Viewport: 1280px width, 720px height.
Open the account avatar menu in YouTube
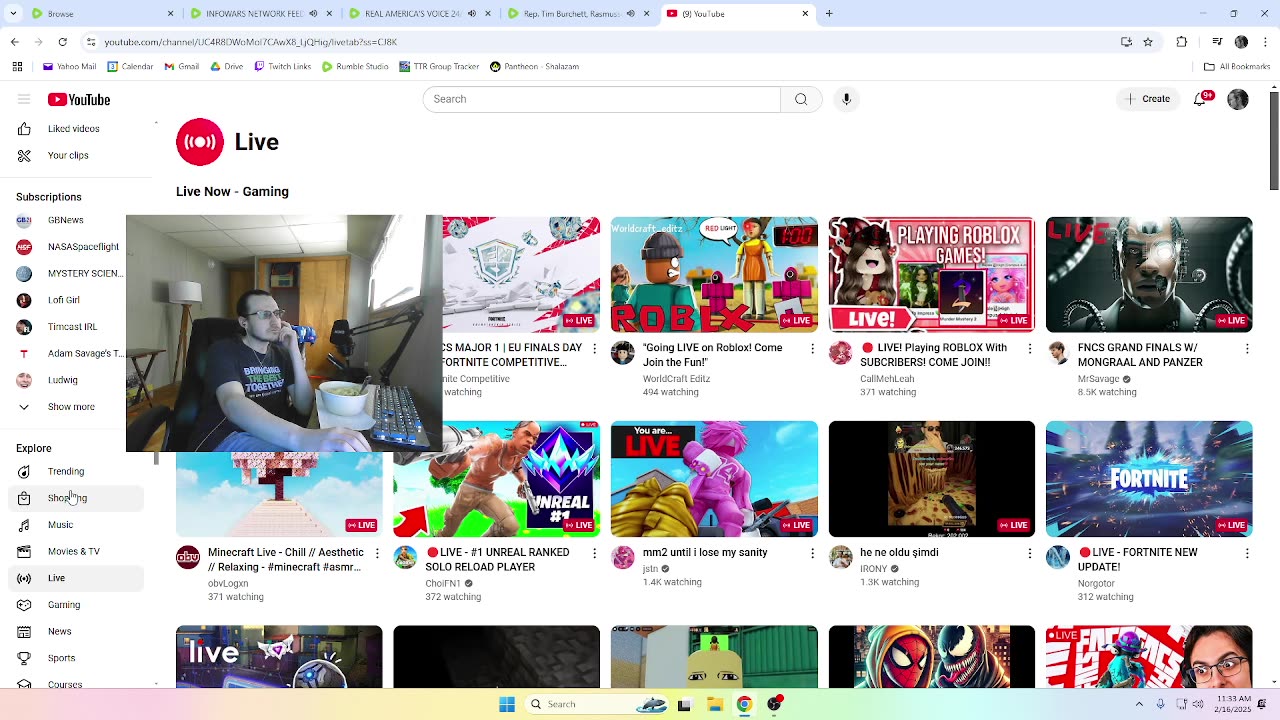(x=1238, y=99)
